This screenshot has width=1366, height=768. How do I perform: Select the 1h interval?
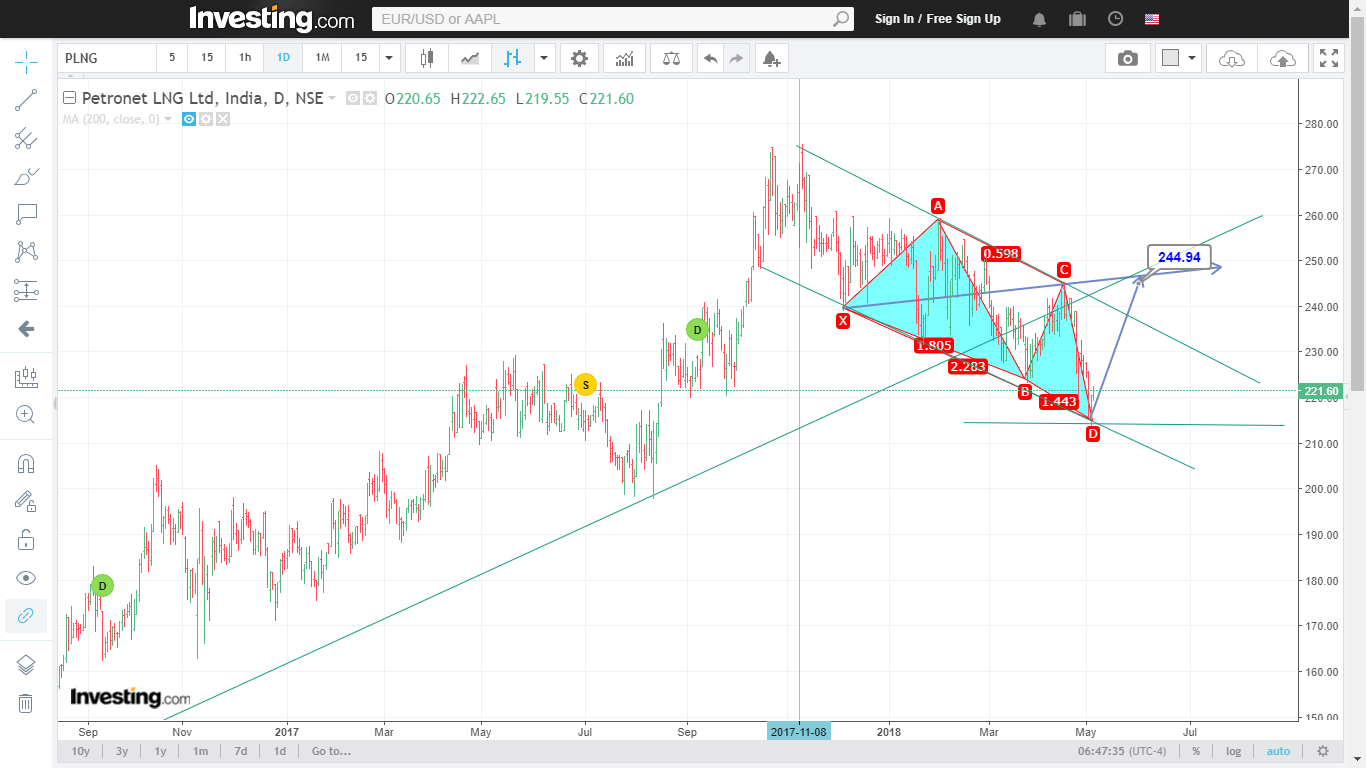tap(245, 58)
